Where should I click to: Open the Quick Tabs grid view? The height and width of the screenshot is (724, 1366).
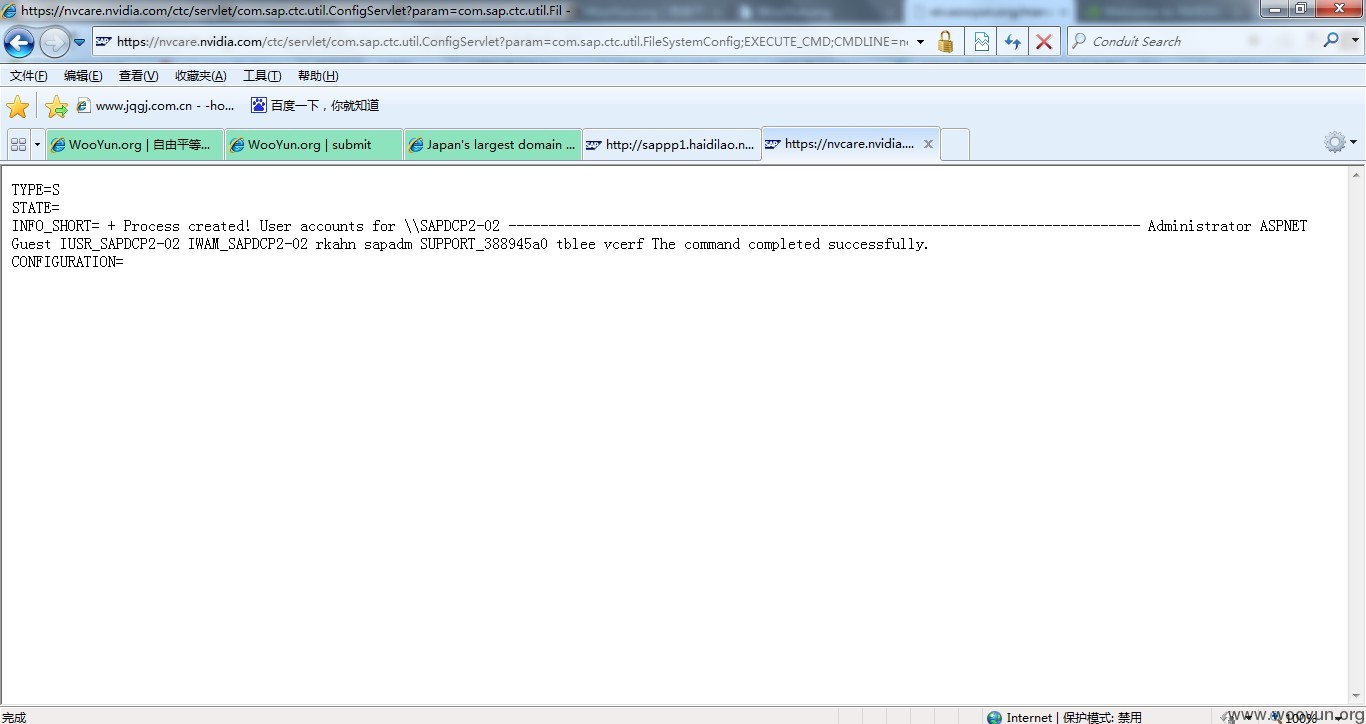tap(18, 145)
